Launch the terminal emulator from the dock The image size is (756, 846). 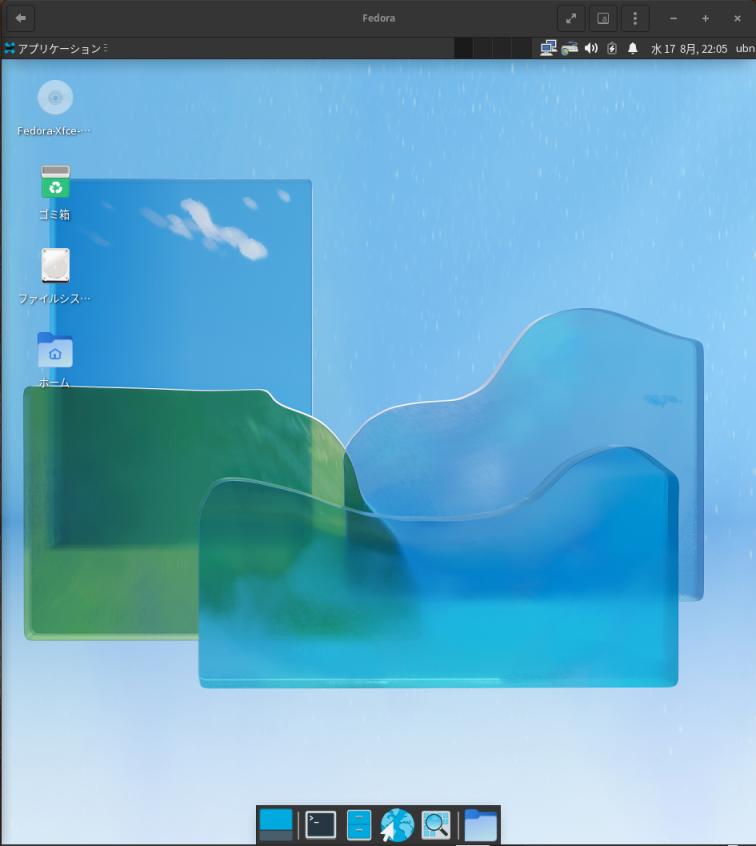coord(321,825)
